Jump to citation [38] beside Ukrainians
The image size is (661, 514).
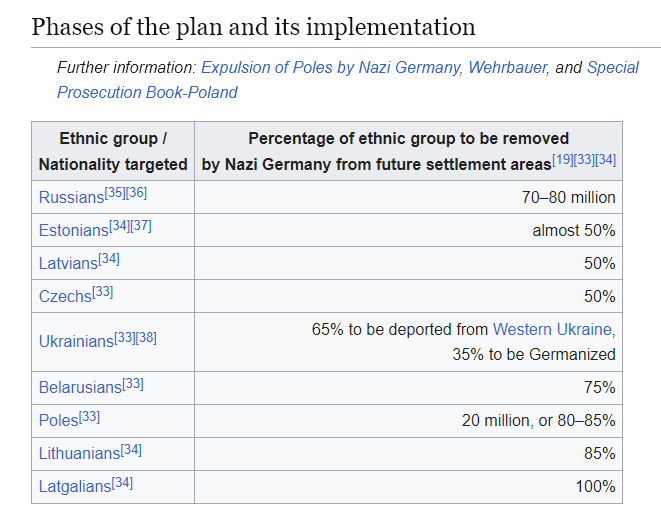(146, 337)
